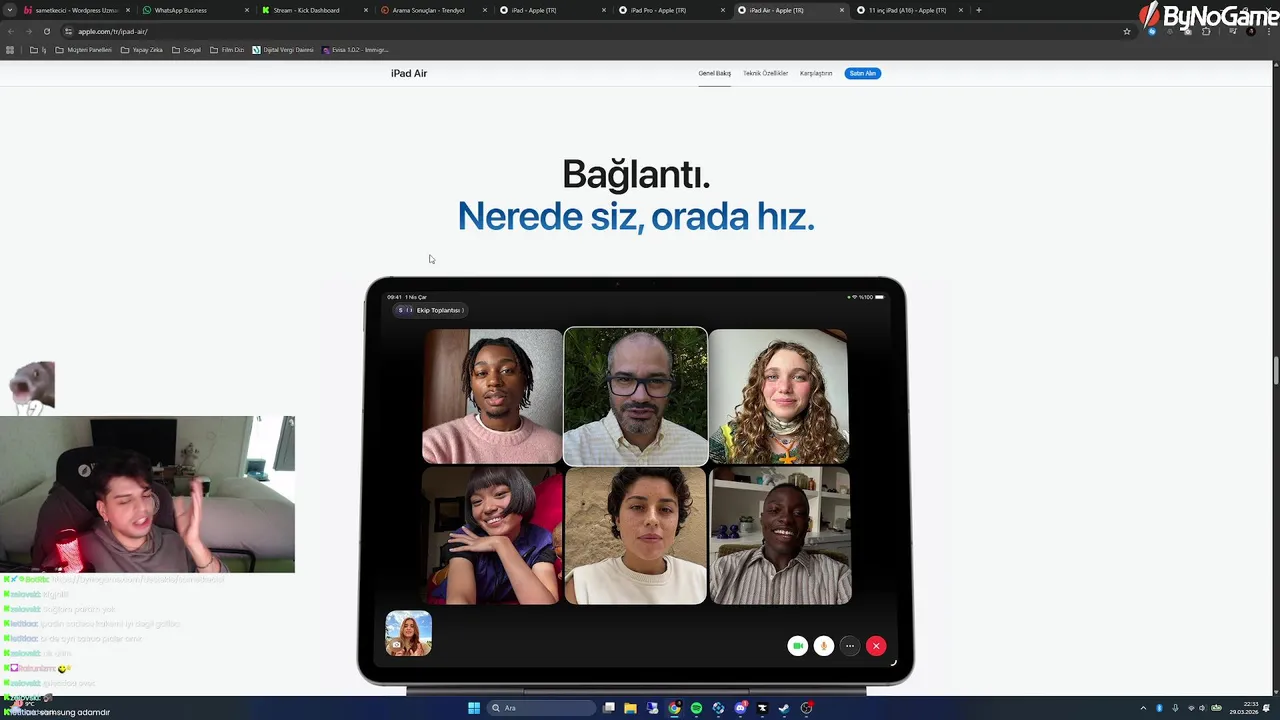1280x720 pixels.
Task: Click the pink sweater participant video tile
Action: (x=492, y=396)
